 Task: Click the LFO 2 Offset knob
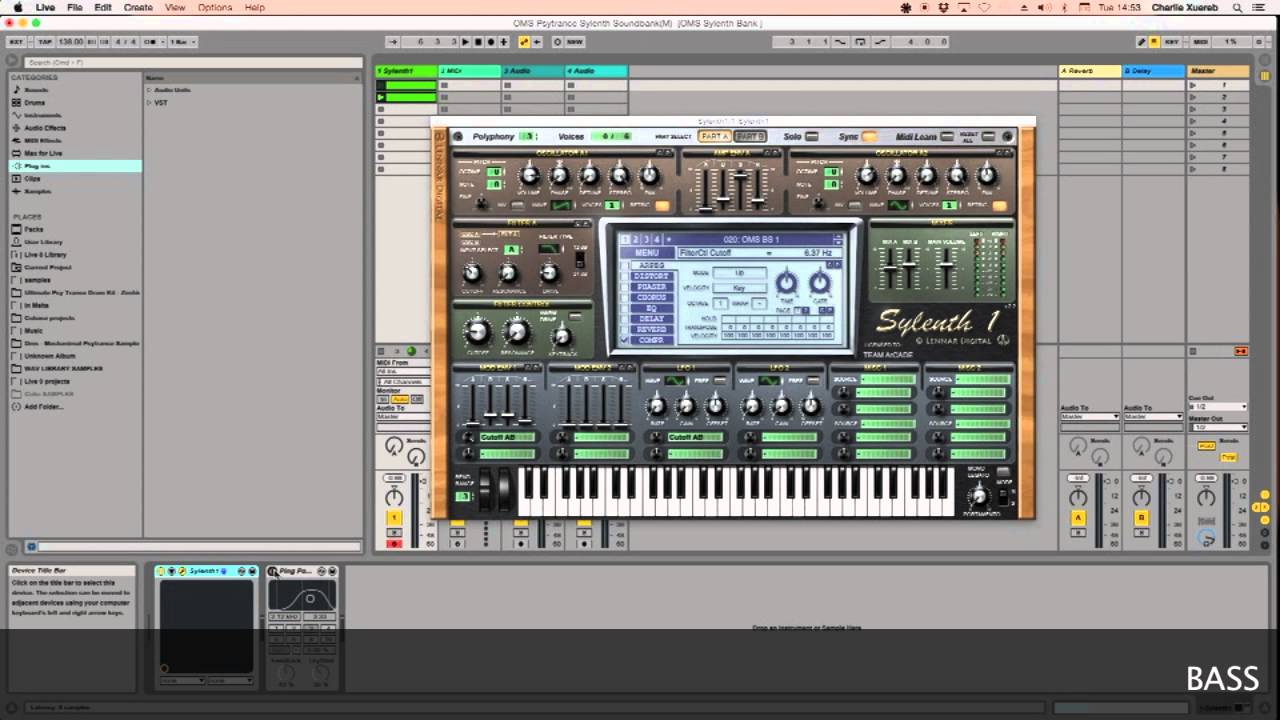pyautogui.click(x=812, y=406)
